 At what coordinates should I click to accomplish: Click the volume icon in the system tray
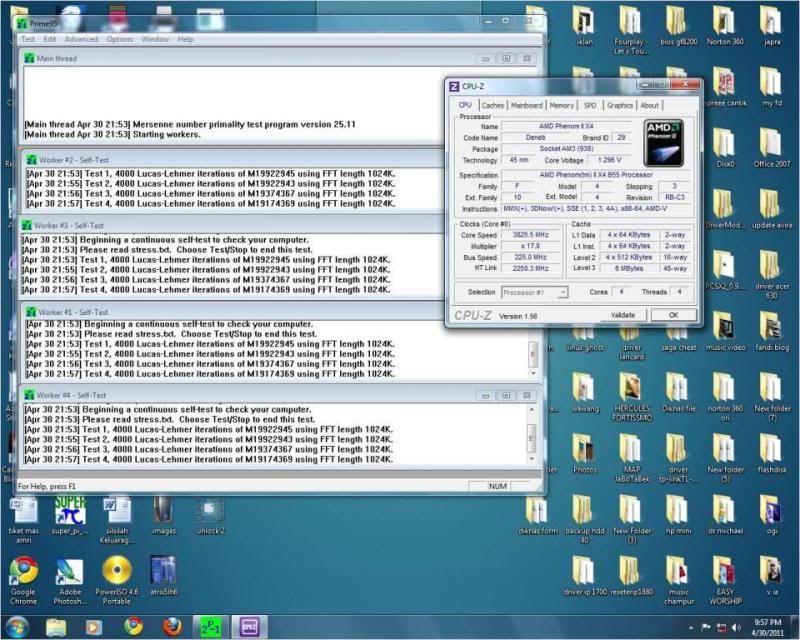(x=736, y=627)
